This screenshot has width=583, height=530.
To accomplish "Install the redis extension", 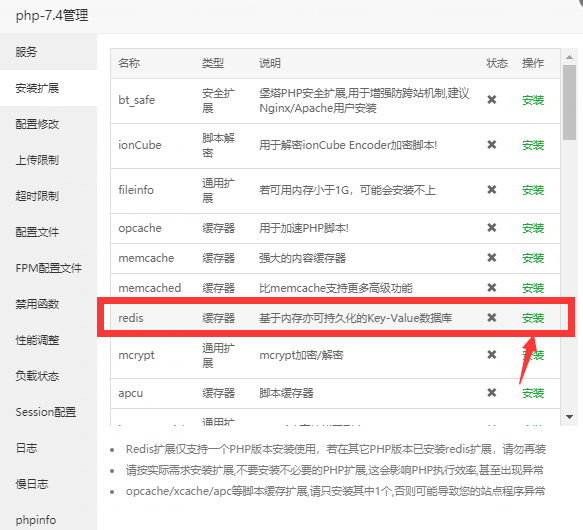I will [533, 318].
